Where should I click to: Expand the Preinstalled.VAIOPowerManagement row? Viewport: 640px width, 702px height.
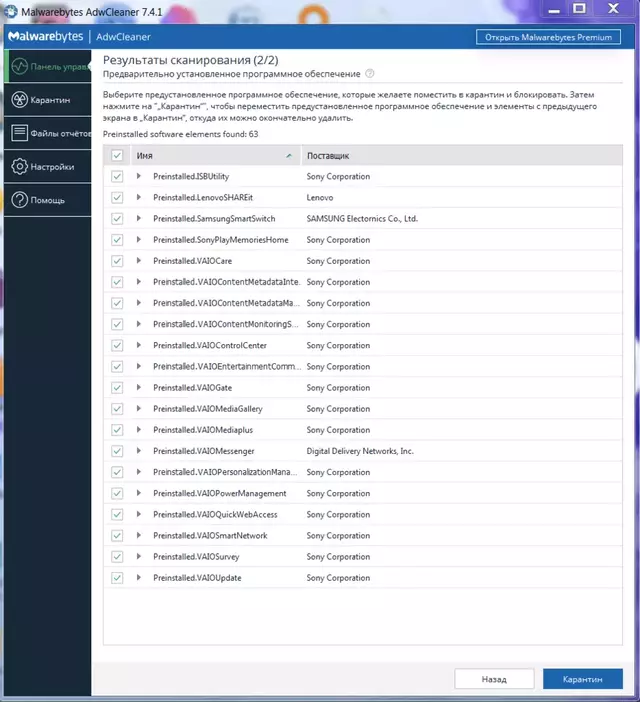coord(139,493)
